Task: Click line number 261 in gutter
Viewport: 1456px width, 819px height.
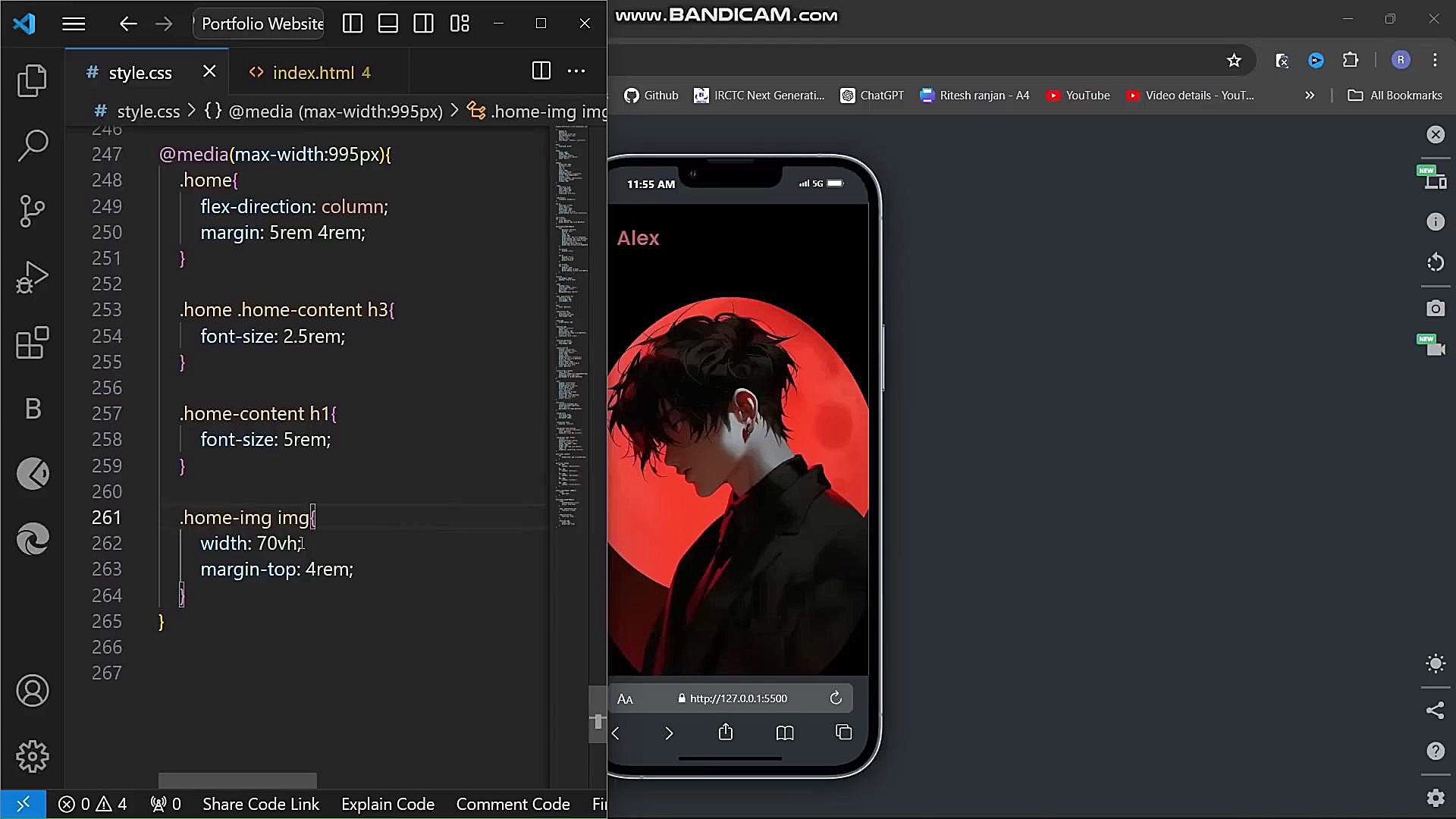Action: click(x=106, y=517)
